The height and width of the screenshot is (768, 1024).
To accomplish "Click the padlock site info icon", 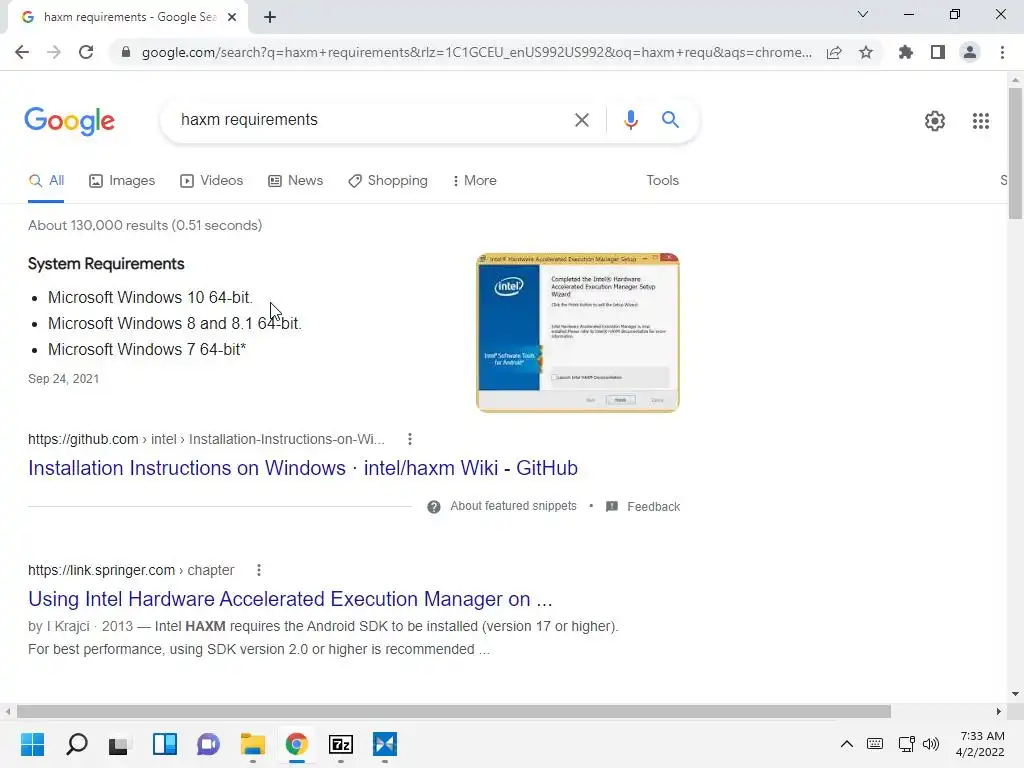I will [126, 52].
